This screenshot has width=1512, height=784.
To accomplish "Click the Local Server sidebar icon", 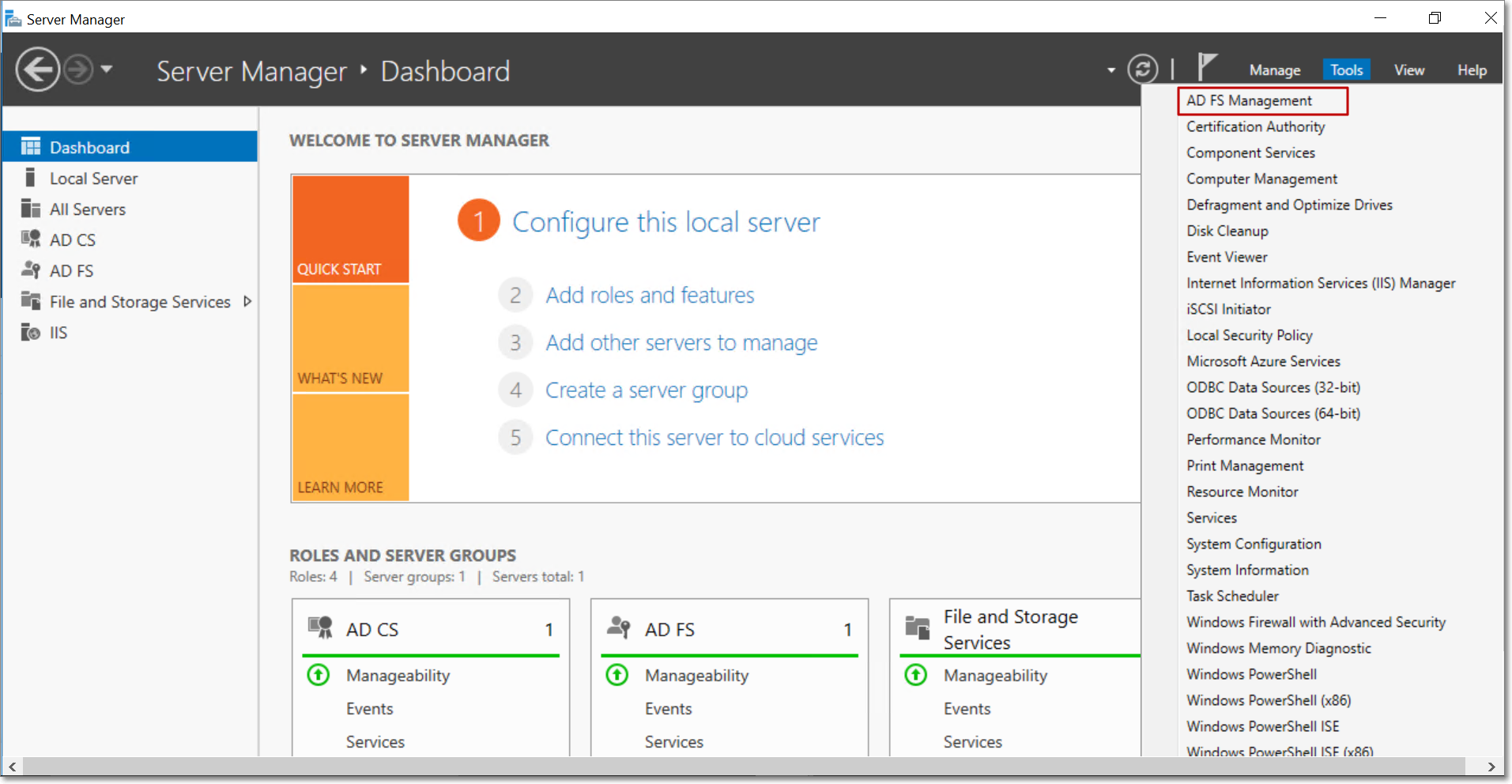I will (x=31, y=178).
